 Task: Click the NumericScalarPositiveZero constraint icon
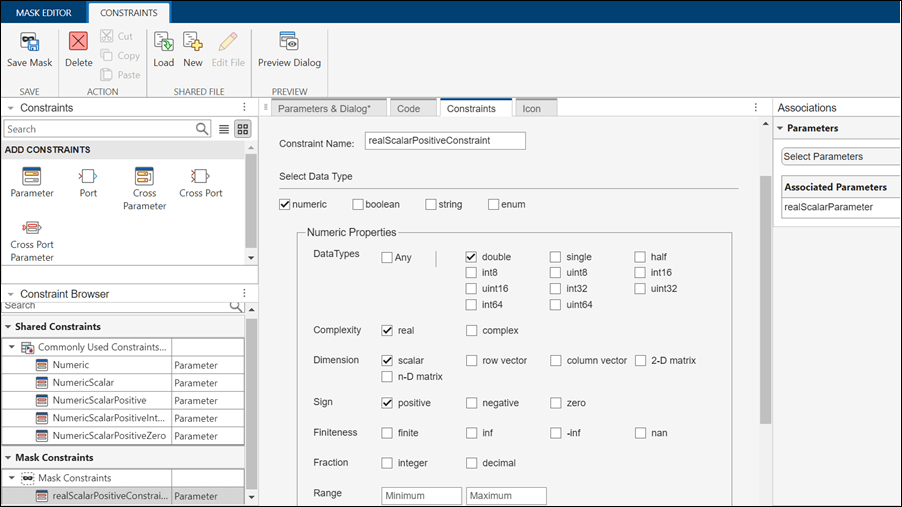(x=41, y=436)
